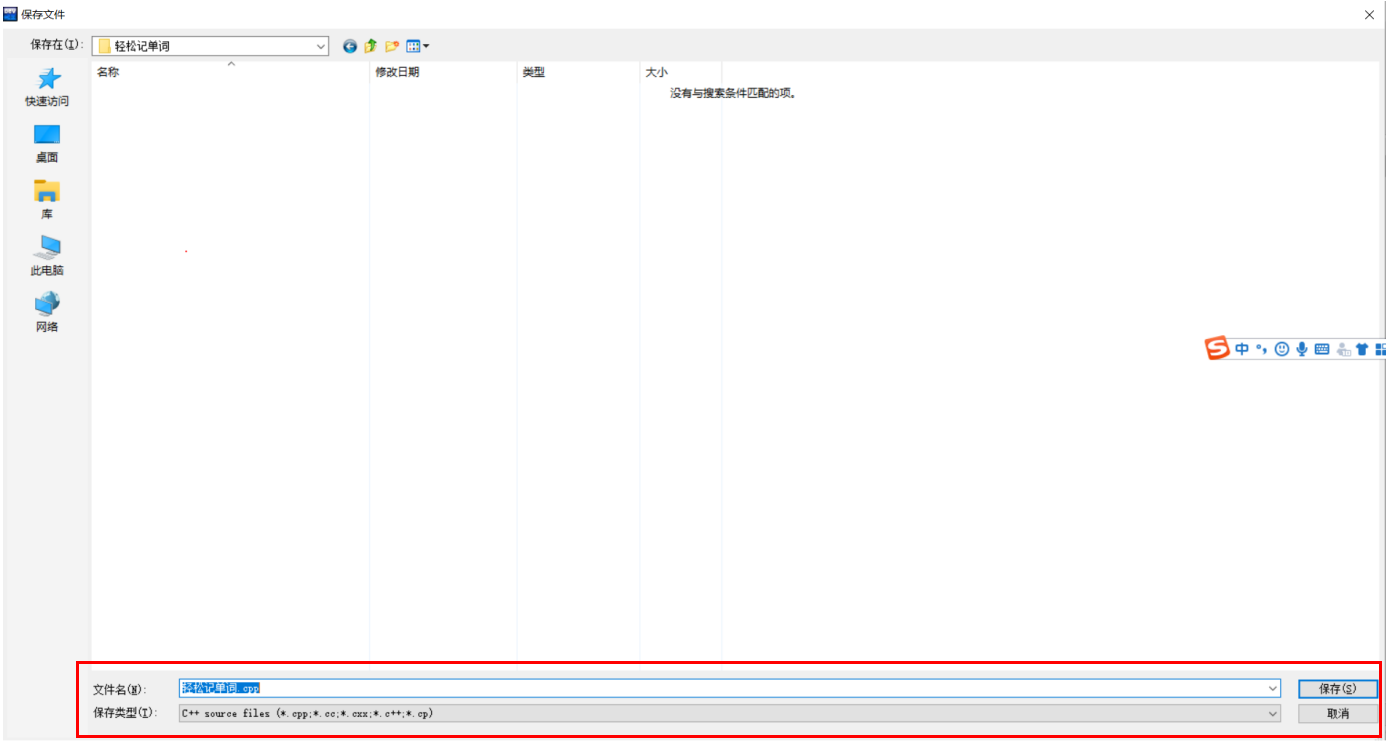Open 网络 in the places bar
The width and height of the screenshot is (1386, 745).
pyautogui.click(x=47, y=312)
